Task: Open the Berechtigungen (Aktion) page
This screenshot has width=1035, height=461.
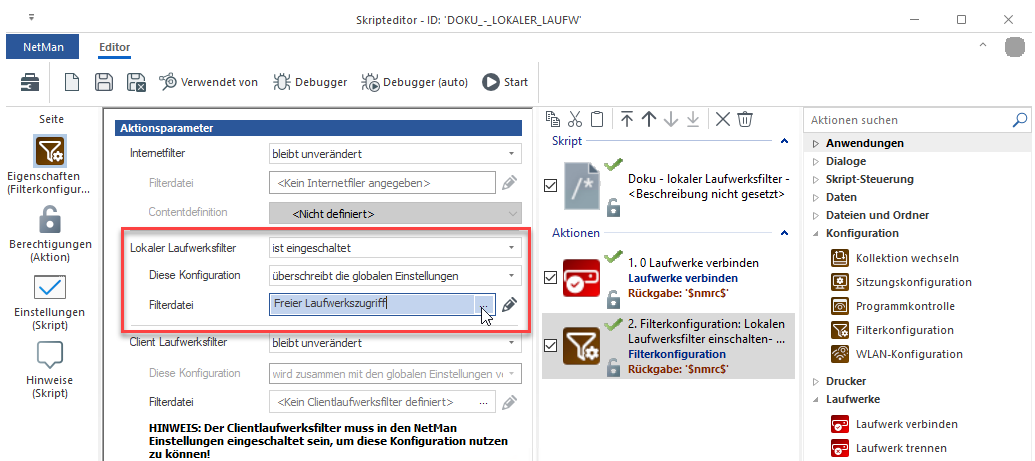Action: 50,233
